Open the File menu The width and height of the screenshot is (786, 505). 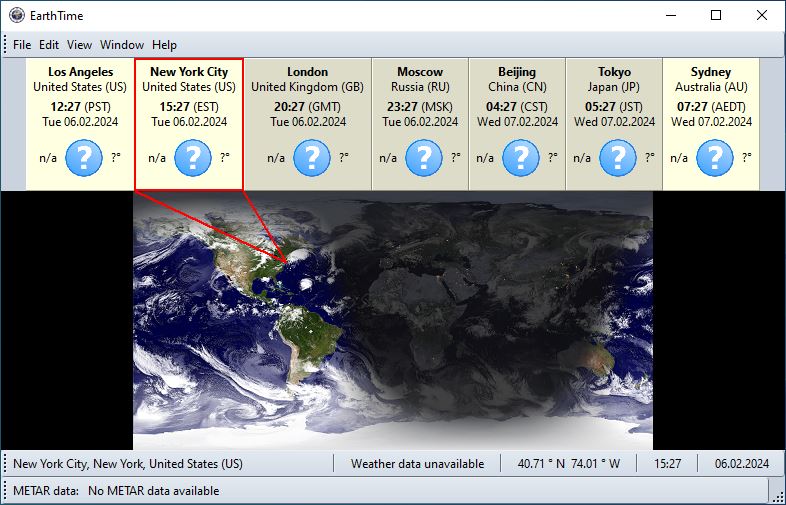coord(22,45)
